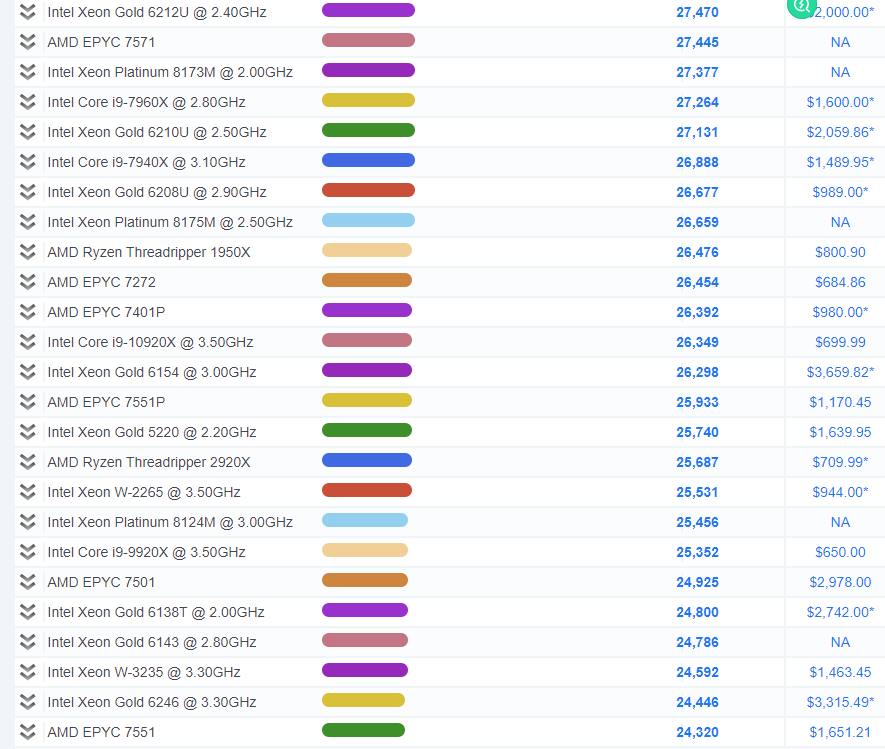885x749 pixels.
Task: Expand AMD Ryzen Threadripper 1950X row chevron
Action: [x=28, y=252]
